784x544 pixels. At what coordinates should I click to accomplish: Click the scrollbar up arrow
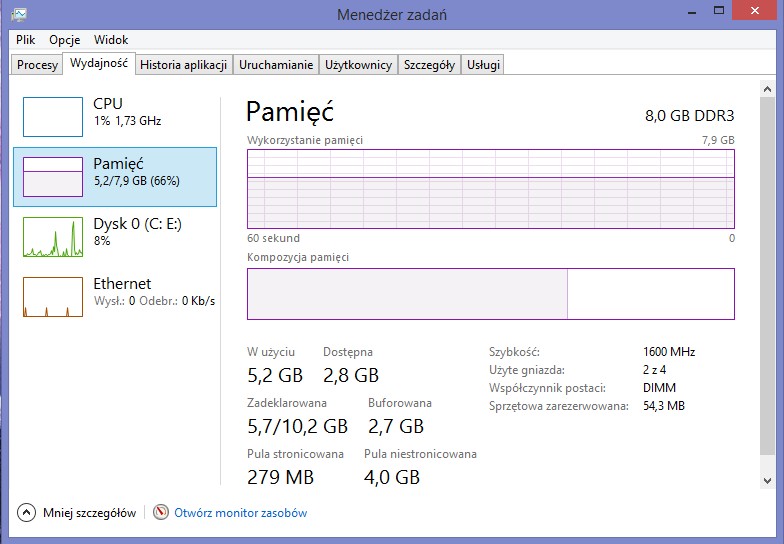[768, 89]
